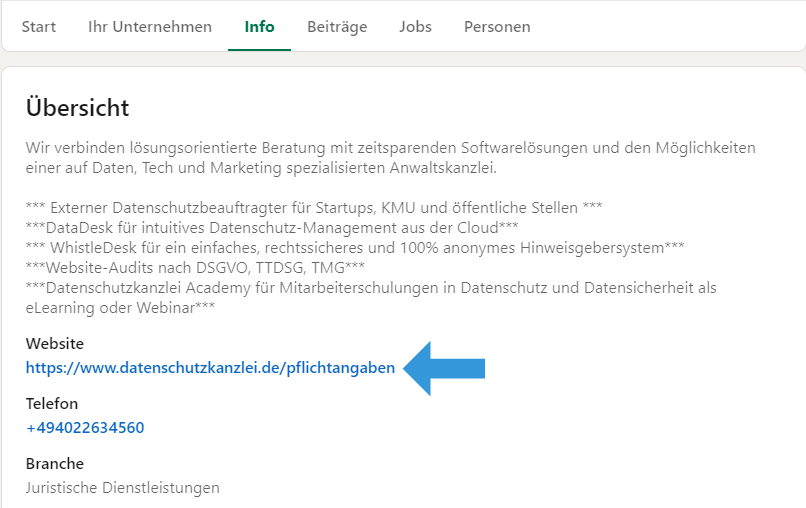Click the Website-Audits nach DSGVO line
Image resolution: width=806 pixels, height=508 pixels.
[195, 268]
